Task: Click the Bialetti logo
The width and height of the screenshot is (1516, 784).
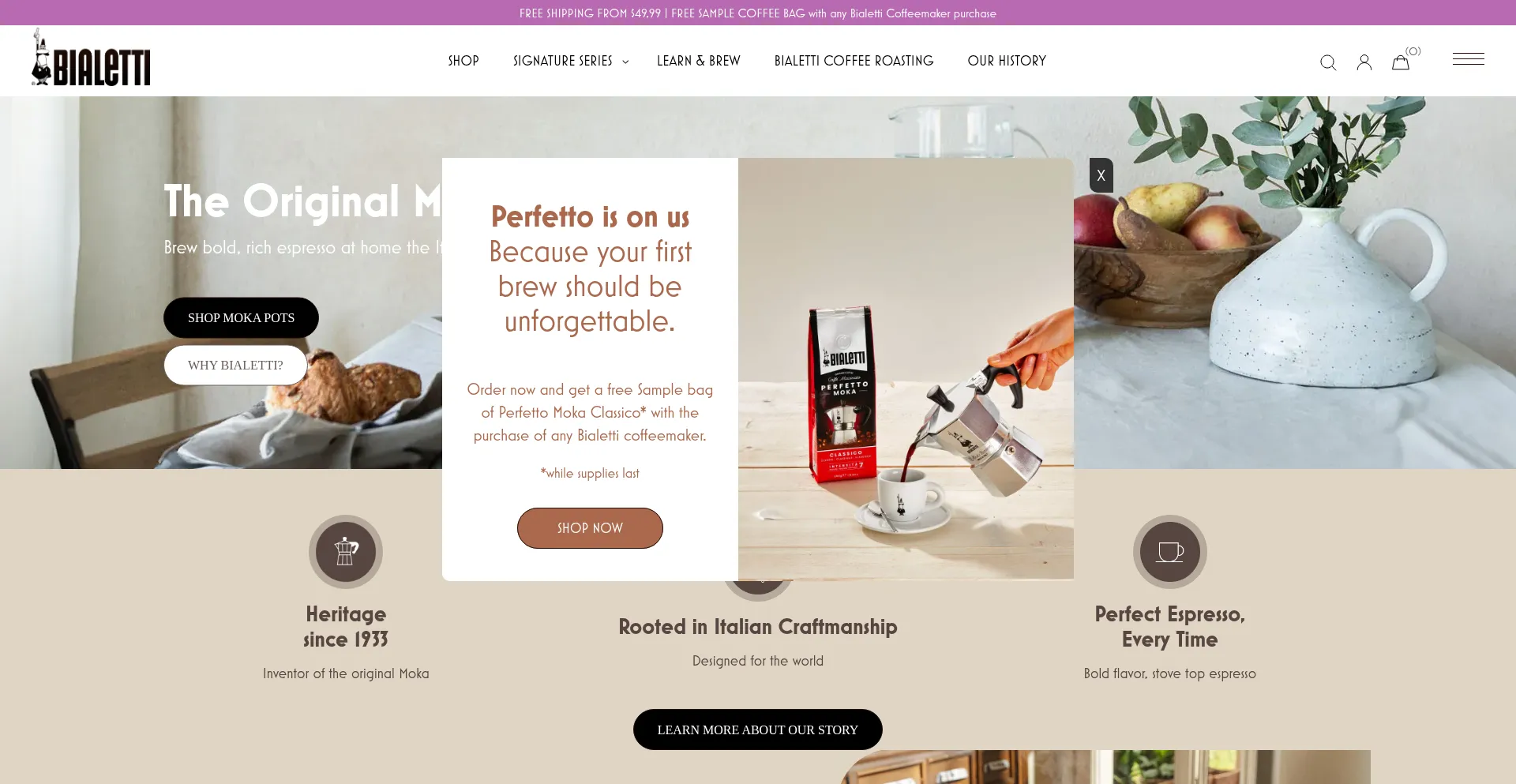Action: point(91,57)
